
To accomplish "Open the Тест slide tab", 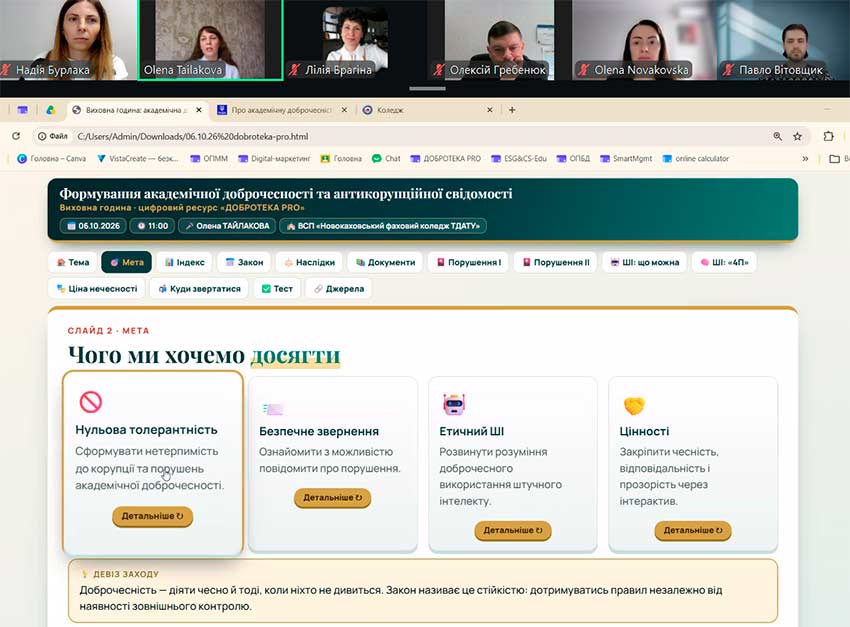I will point(277,288).
